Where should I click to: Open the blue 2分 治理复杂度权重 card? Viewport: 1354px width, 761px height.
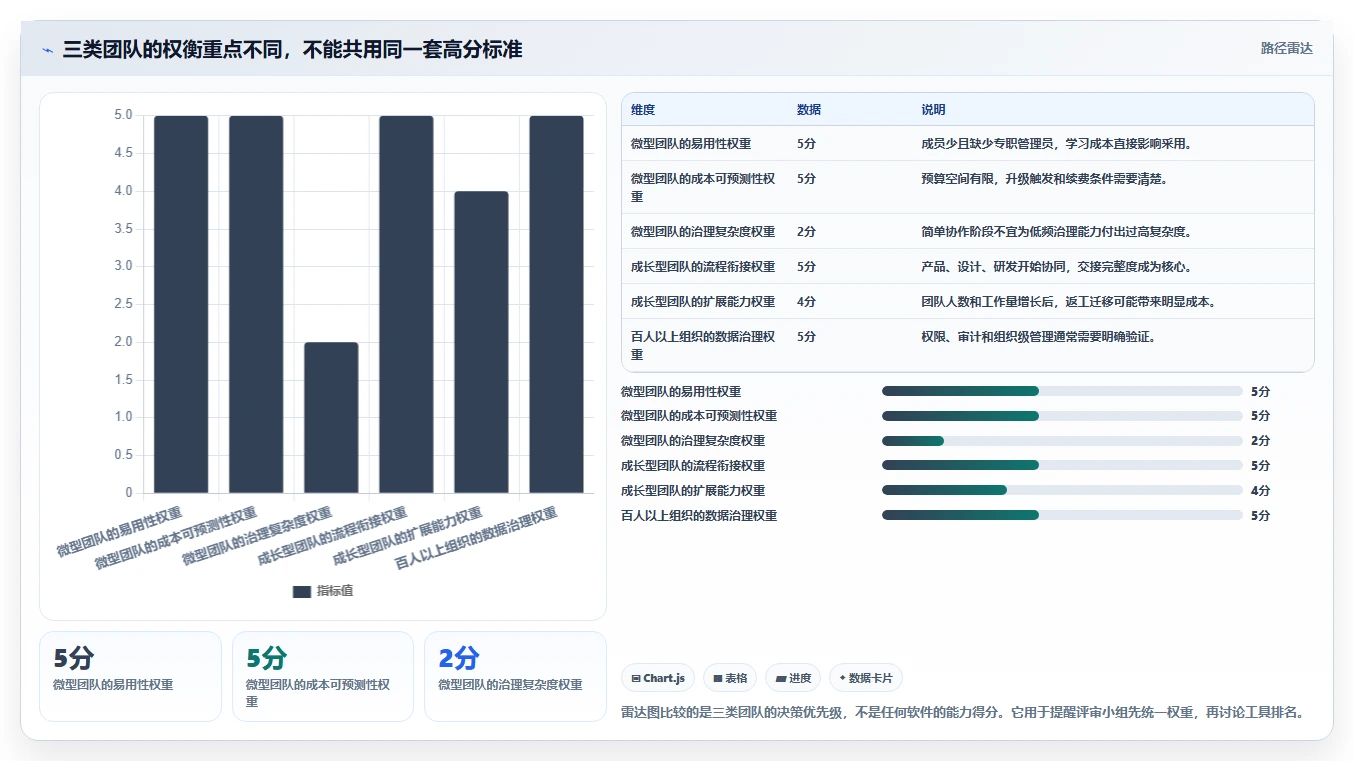515,676
